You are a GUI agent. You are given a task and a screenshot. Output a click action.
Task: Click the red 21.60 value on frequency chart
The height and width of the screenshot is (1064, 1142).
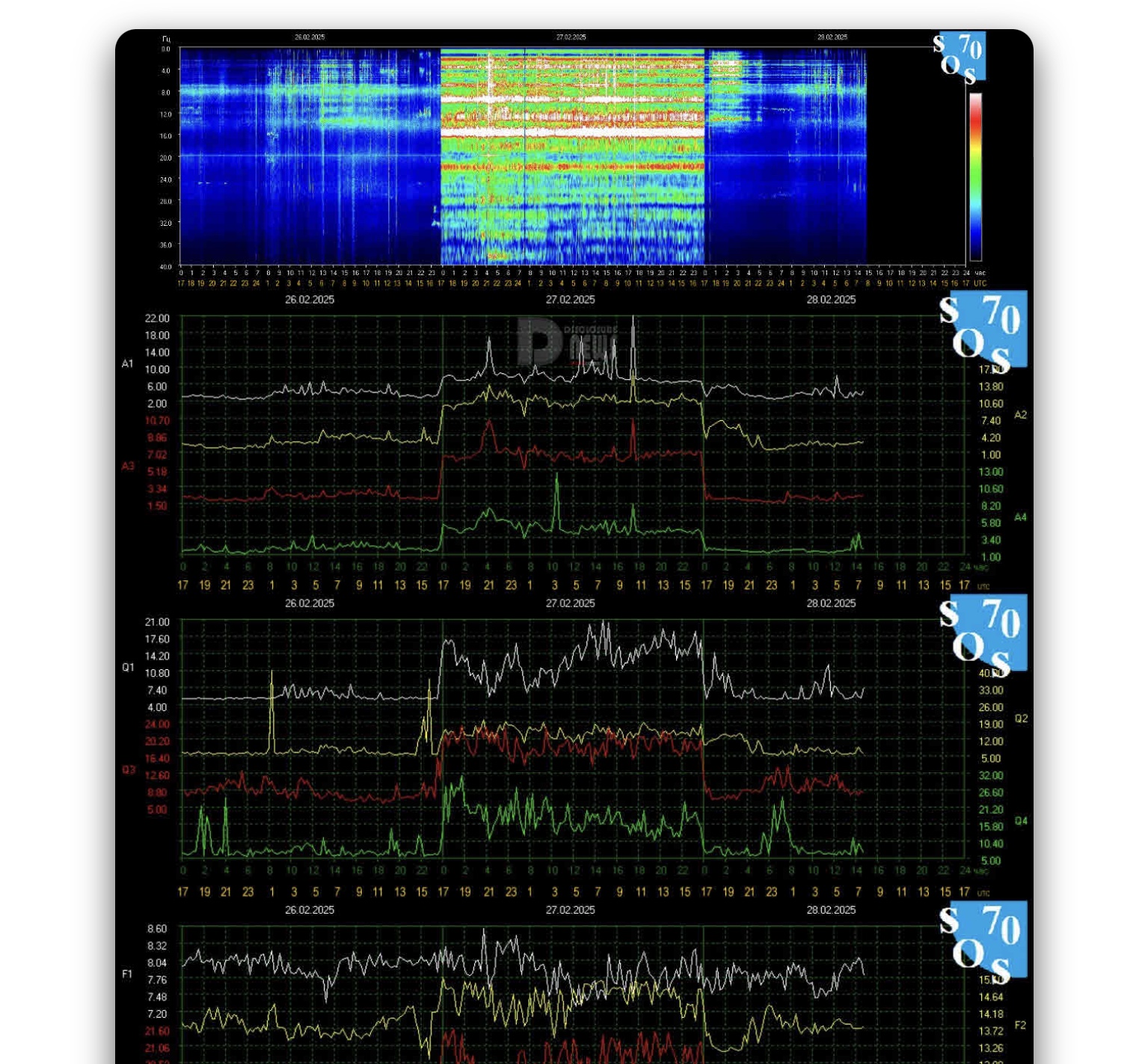click(x=157, y=1031)
